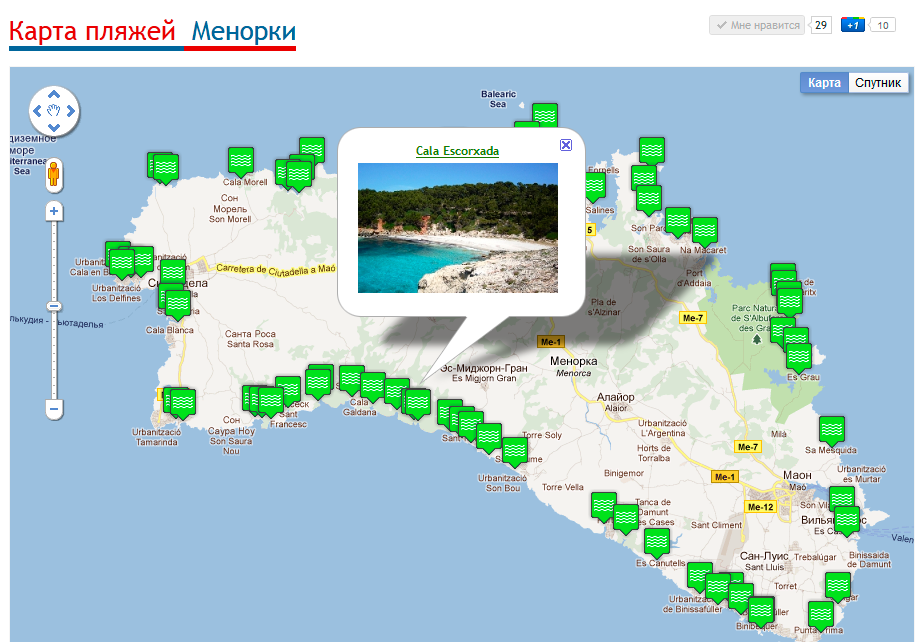
Task: Select the topmost beach marker beside Balearic Sea
Action: (545, 115)
